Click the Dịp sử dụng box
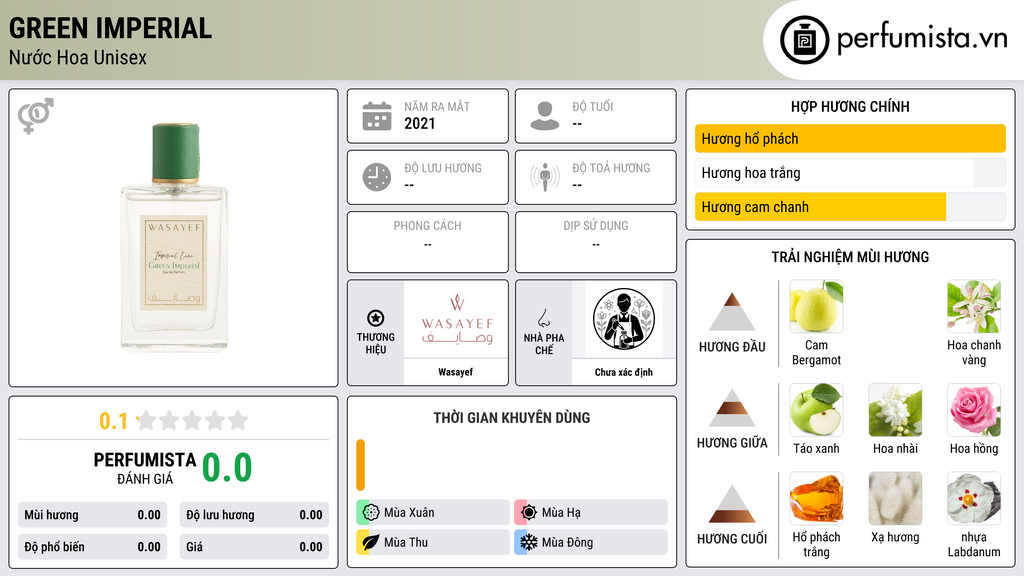1024x576 pixels. (x=596, y=242)
